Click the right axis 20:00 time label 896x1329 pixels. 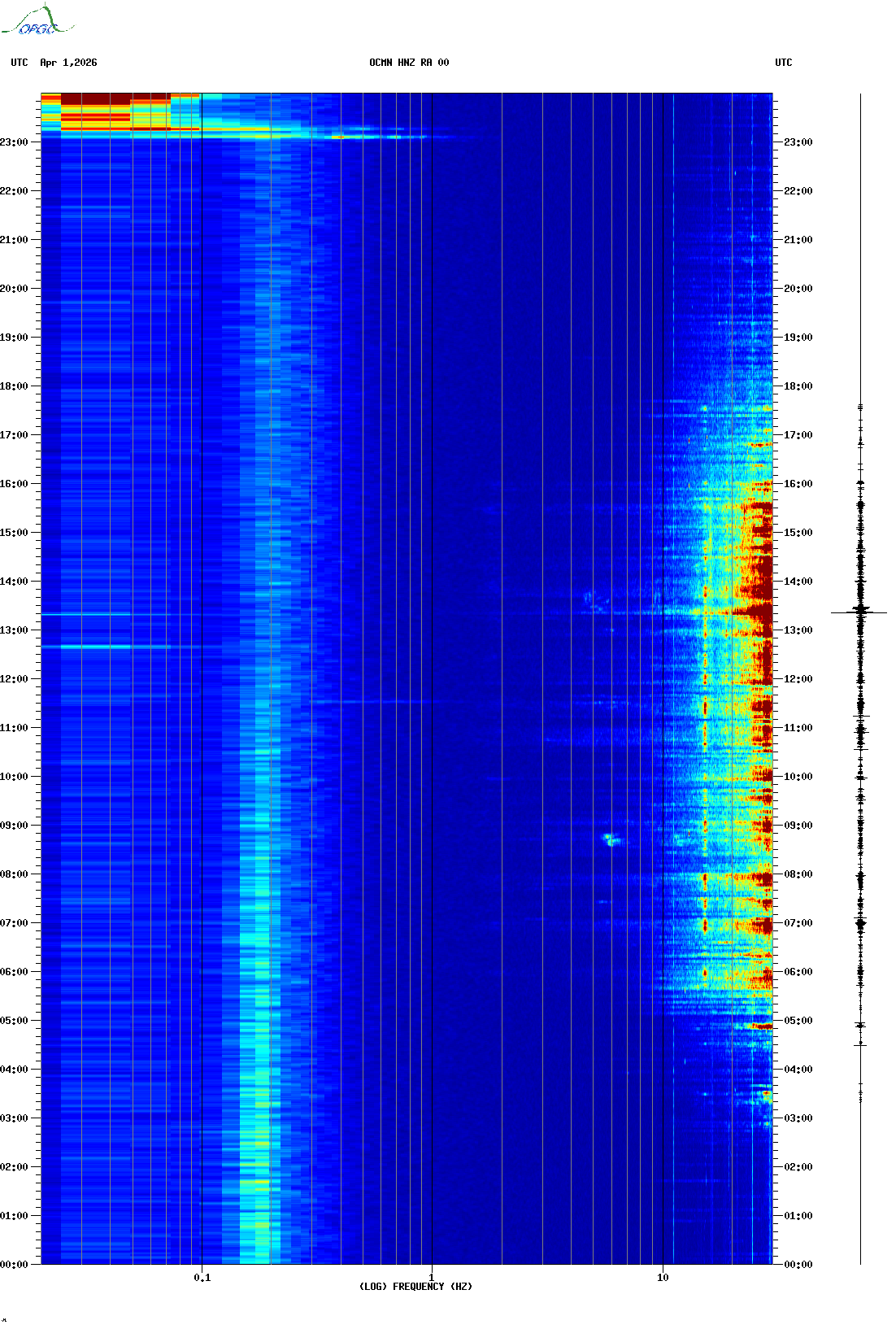798,289
